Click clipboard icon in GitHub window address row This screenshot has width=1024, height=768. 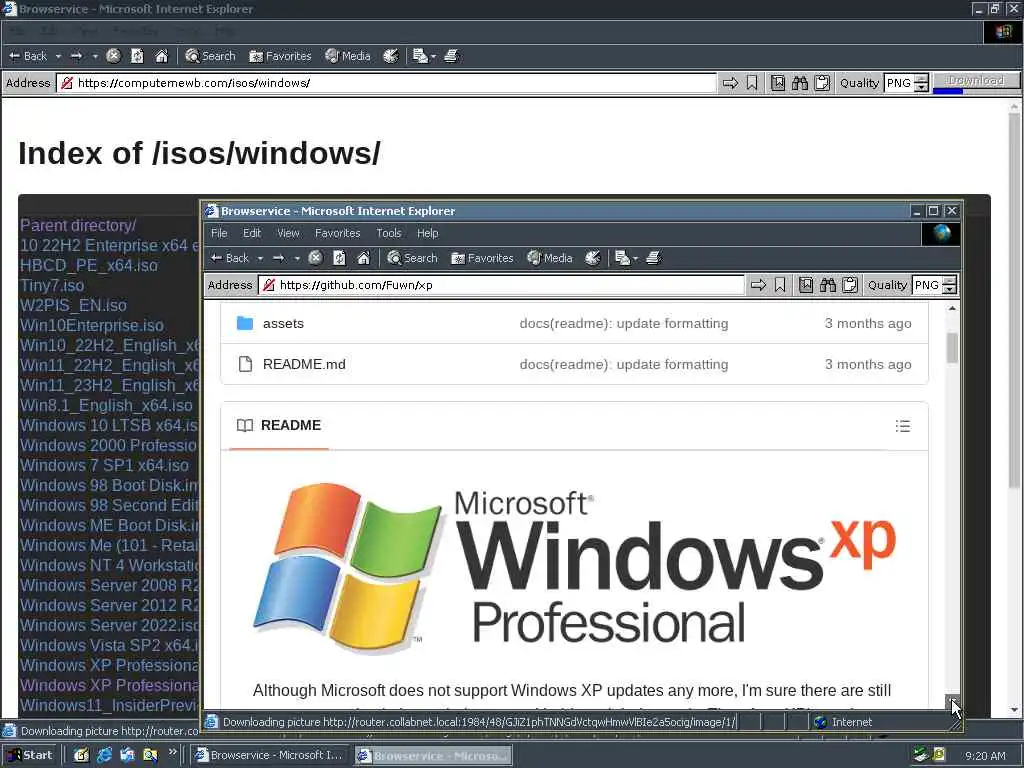(850, 285)
